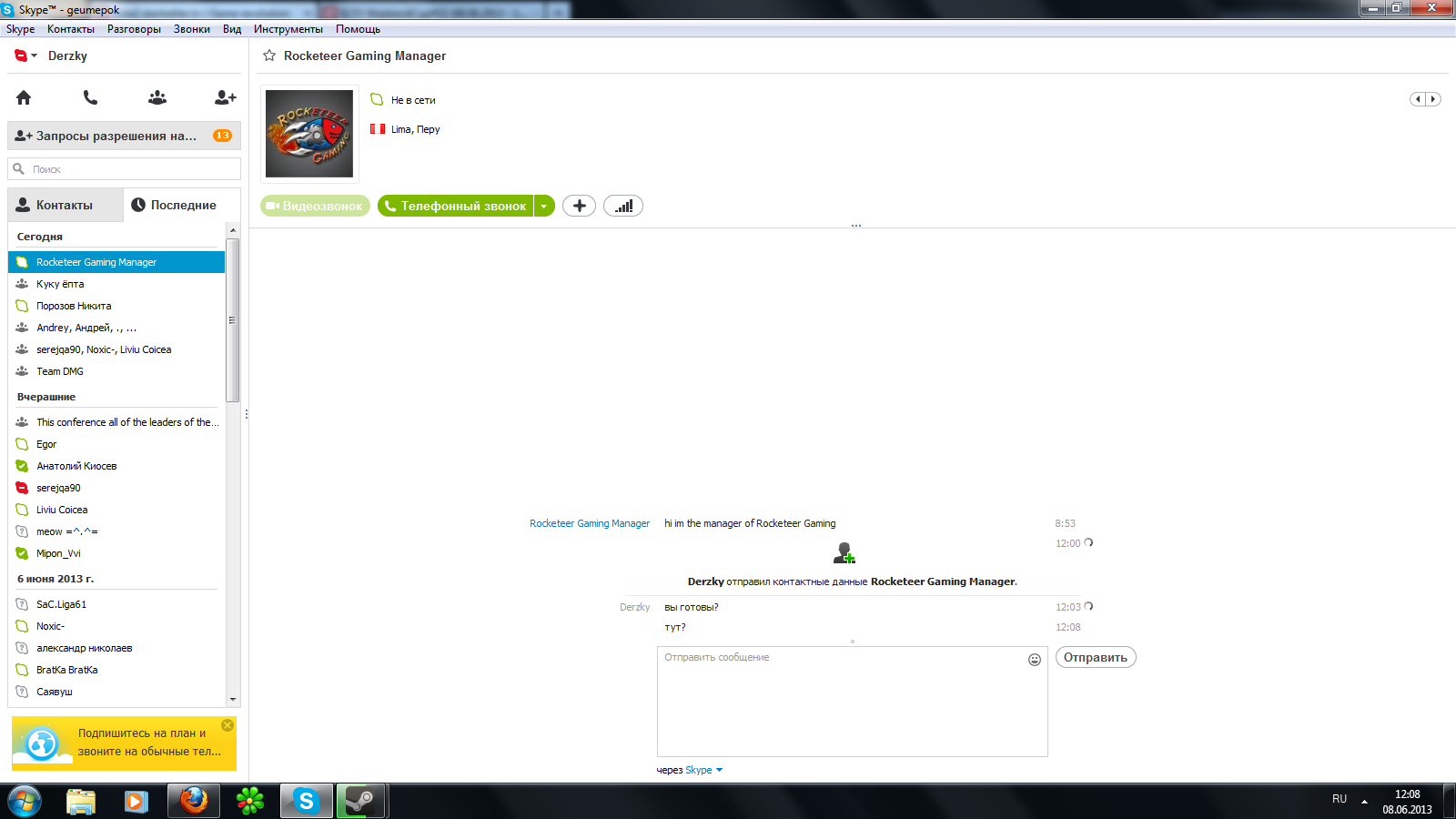The height and width of the screenshot is (819, 1456).
Task: Open the emoticon picker
Action: [1035, 660]
